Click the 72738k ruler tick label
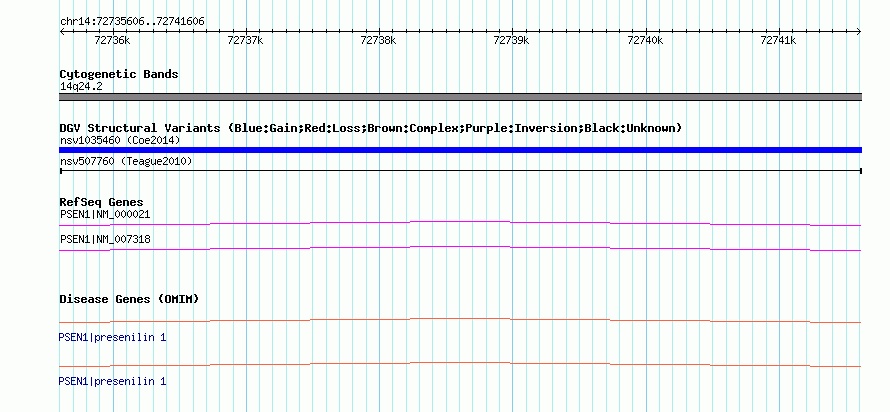Screen dimensions: 890x412 379,40
